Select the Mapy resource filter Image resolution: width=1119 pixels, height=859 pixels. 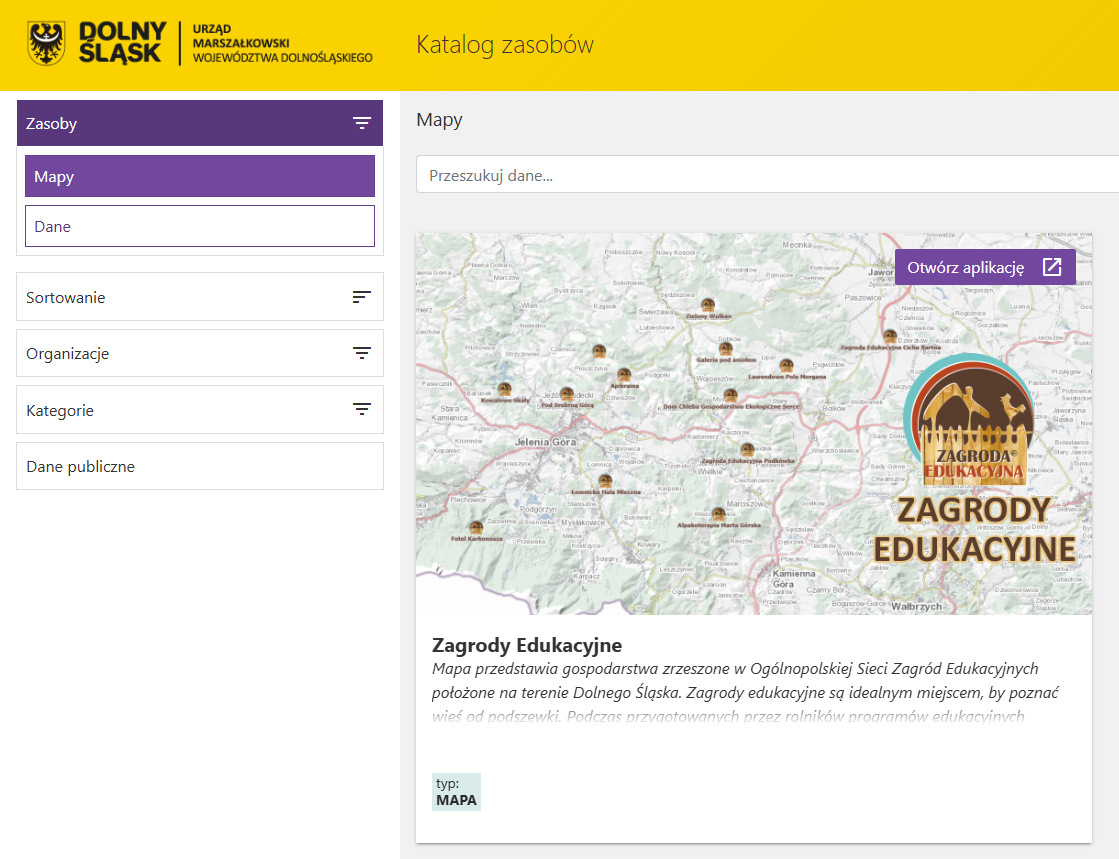click(x=200, y=176)
